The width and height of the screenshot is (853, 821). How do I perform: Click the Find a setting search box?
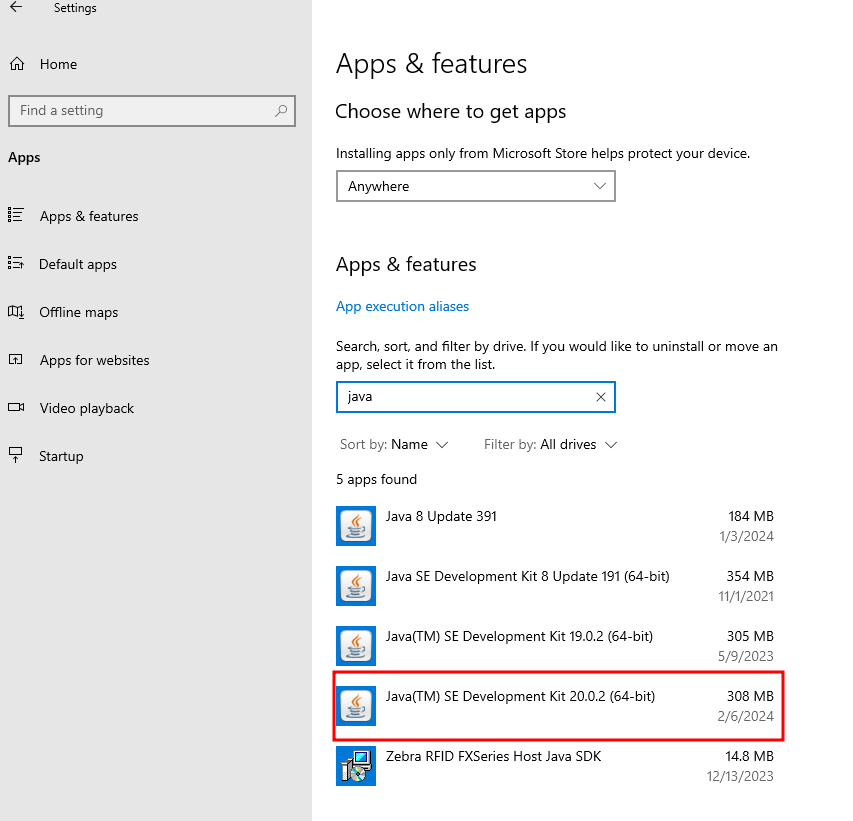coord(140,111)
